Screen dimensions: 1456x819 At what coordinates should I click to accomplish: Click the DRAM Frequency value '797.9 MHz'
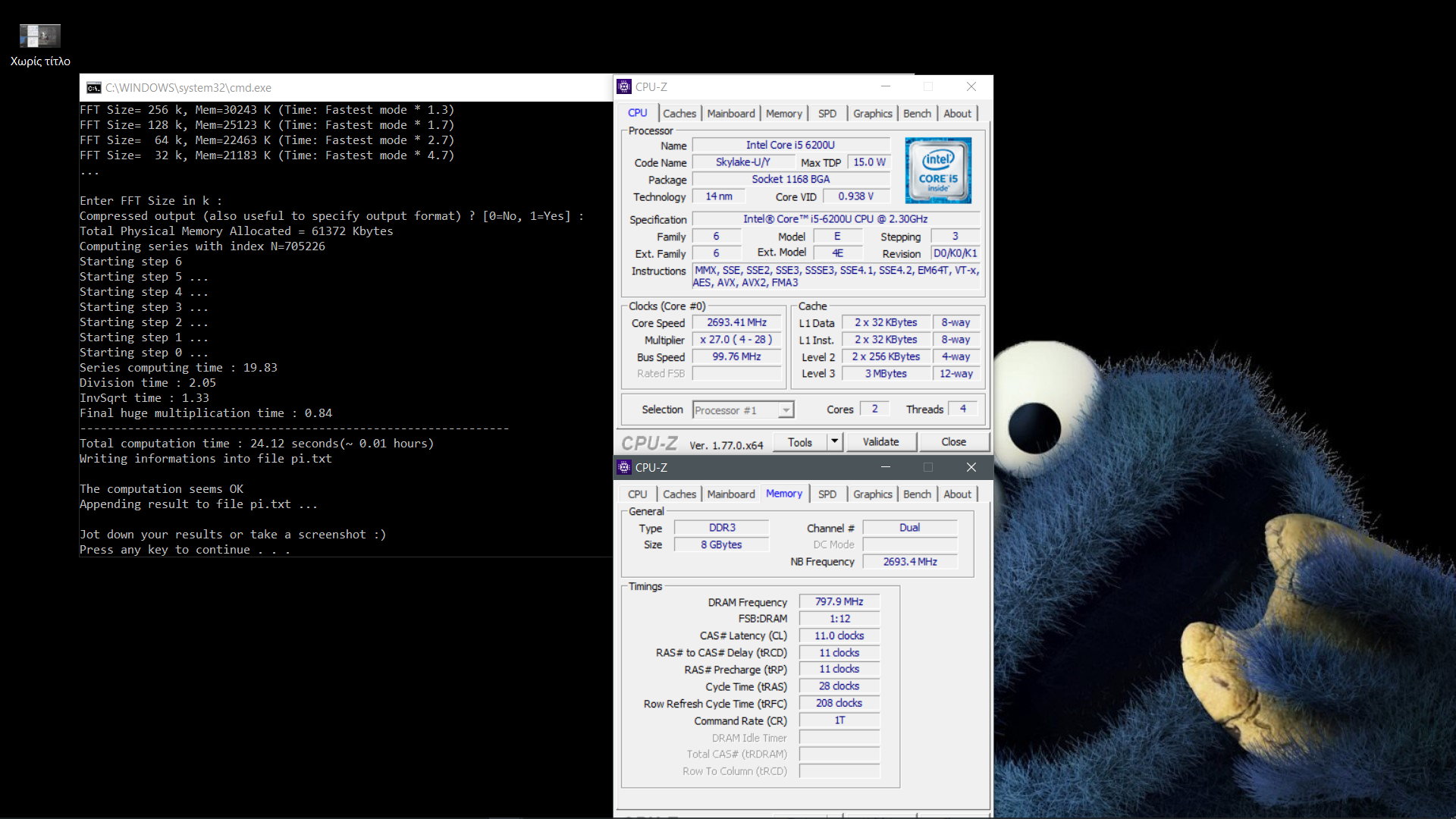[x=839, y=602]
